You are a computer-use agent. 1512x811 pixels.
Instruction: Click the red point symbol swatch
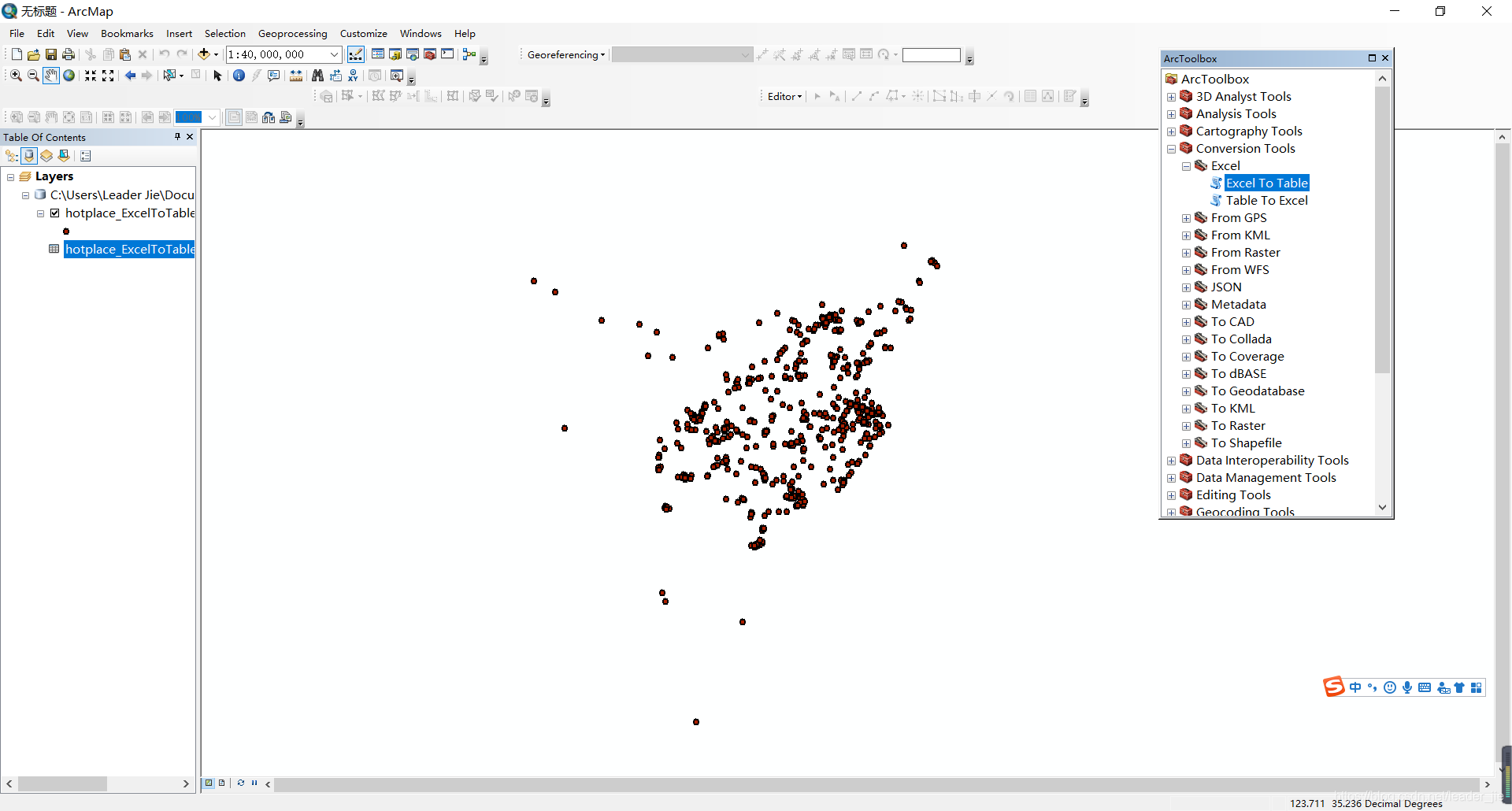[66, 231]
